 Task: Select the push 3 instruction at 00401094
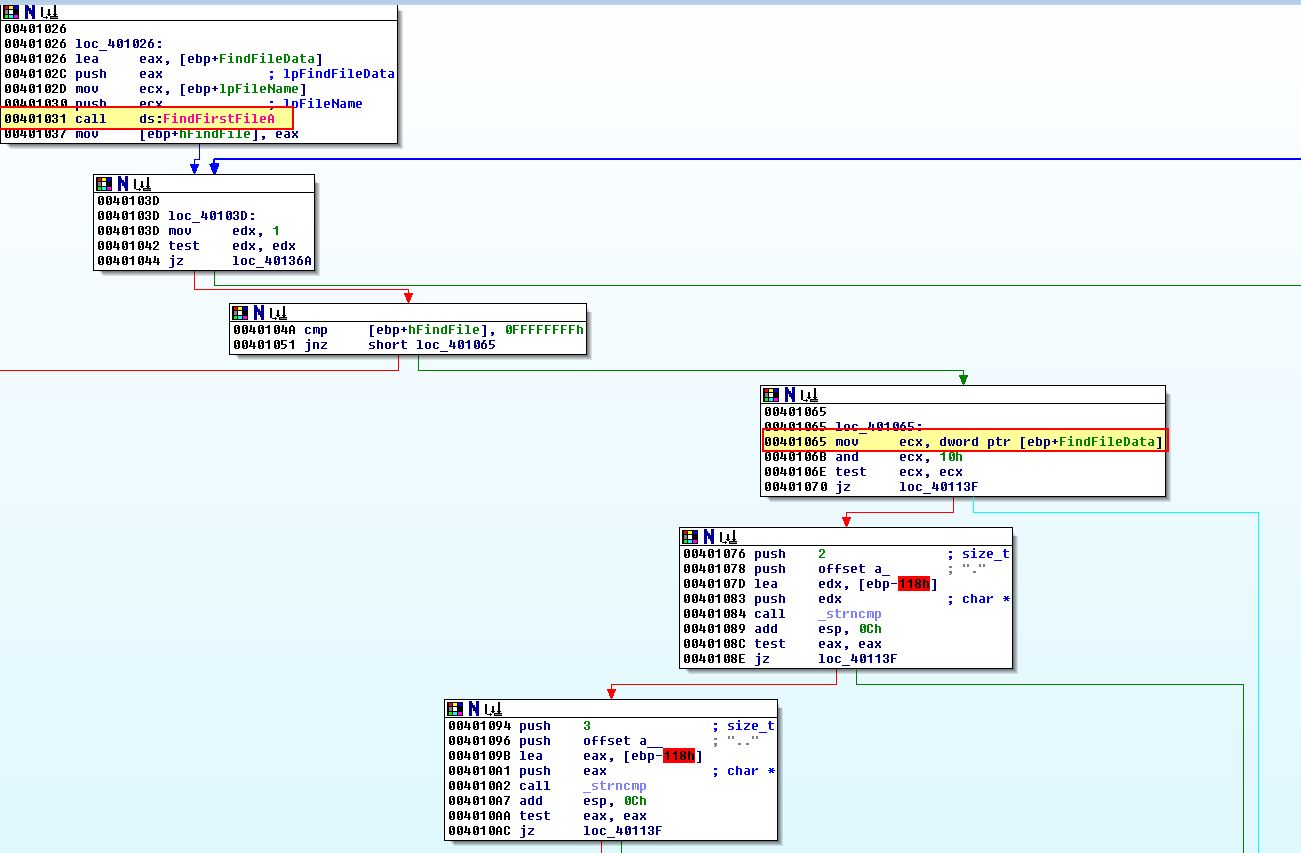tap(519, 725)
